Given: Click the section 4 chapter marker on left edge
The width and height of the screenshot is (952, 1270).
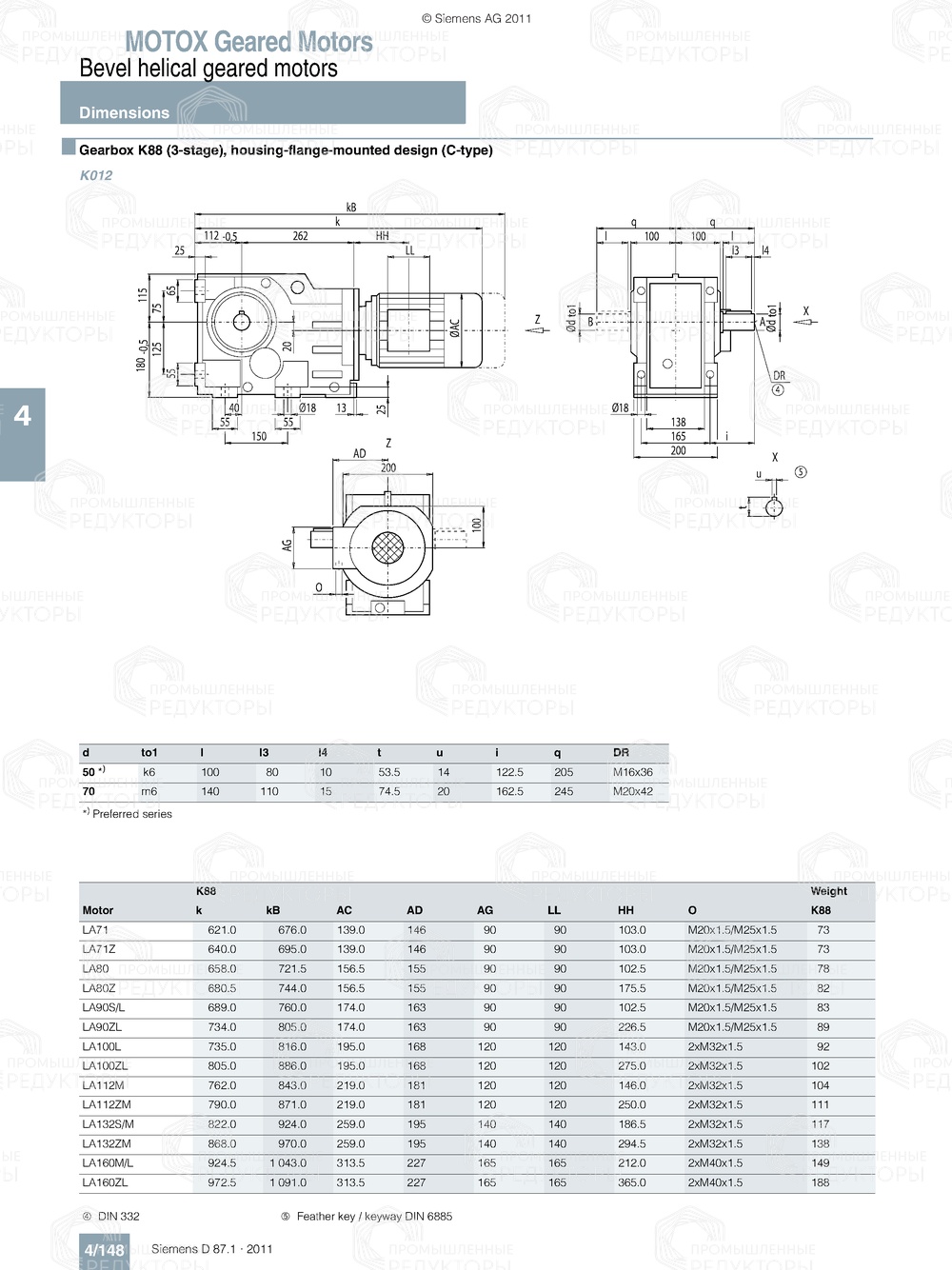Looking at the screenshot, I should [21, 415].
